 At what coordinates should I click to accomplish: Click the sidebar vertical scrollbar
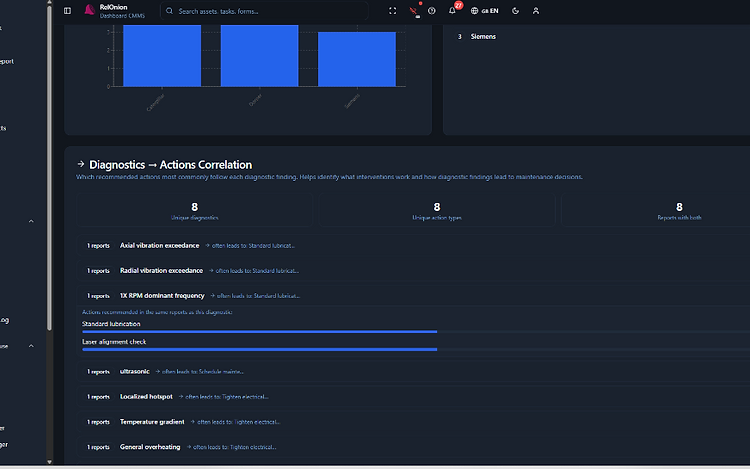pos(49,167)
